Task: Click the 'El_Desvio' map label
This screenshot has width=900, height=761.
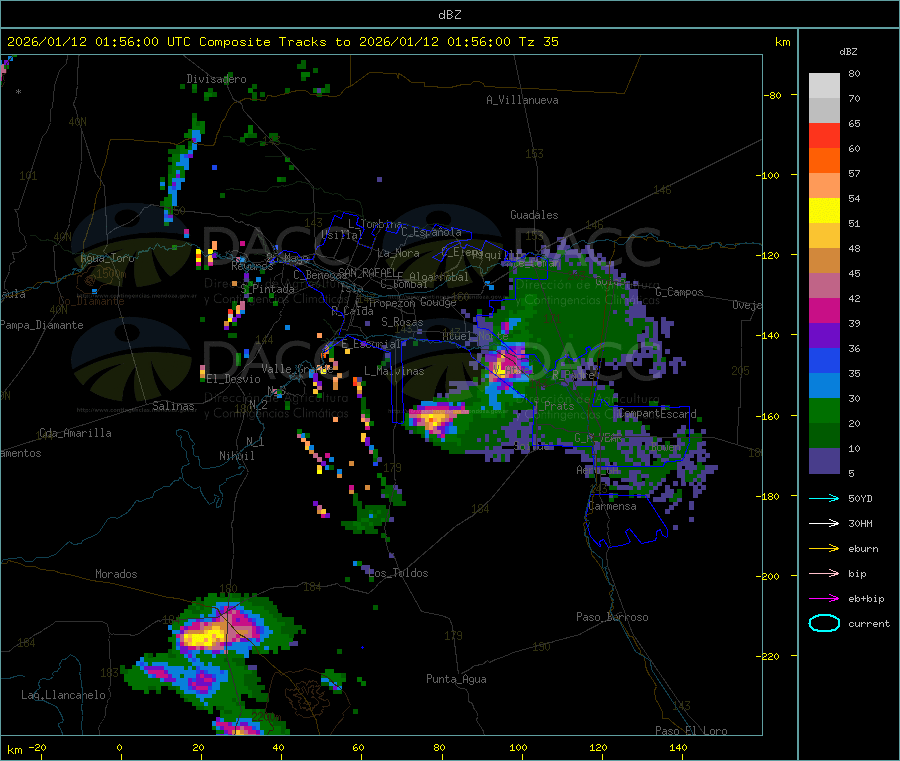Action: click(x=233, y=379)
